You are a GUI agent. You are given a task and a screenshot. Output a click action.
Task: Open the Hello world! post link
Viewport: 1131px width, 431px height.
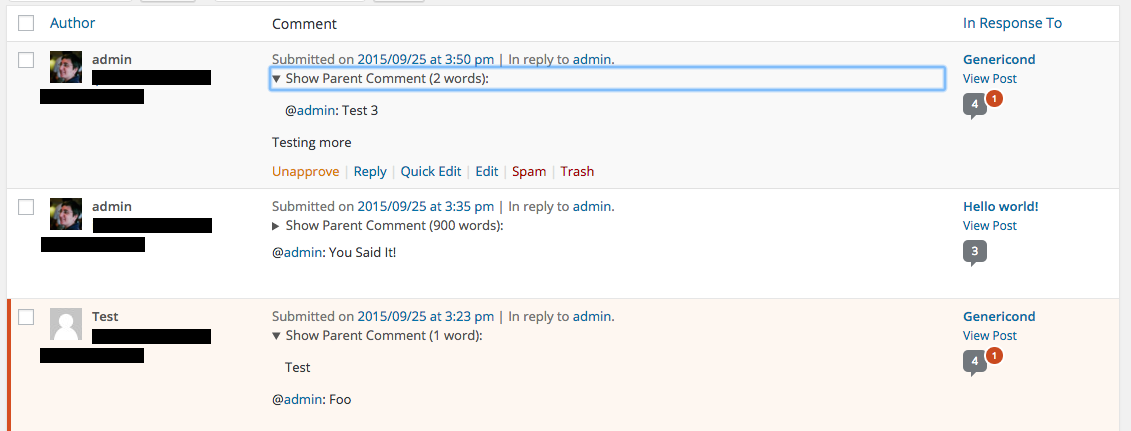tap(1000, 206)
